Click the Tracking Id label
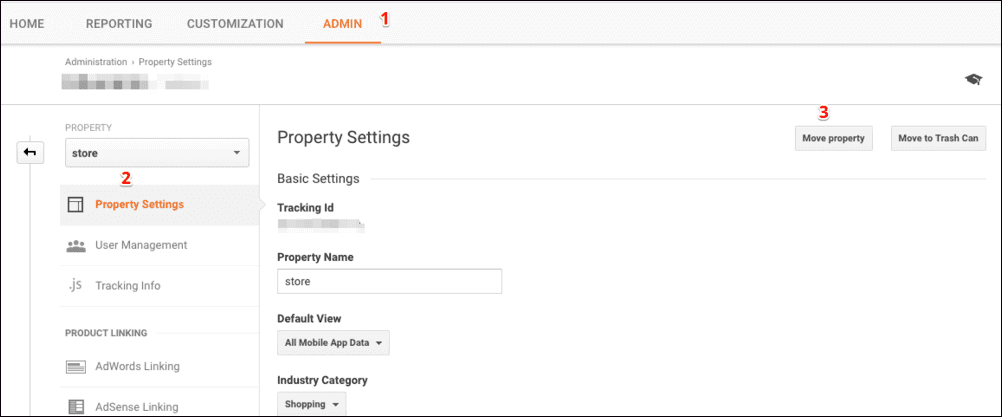The image size is (1002, 417). (x=305, y=208)
